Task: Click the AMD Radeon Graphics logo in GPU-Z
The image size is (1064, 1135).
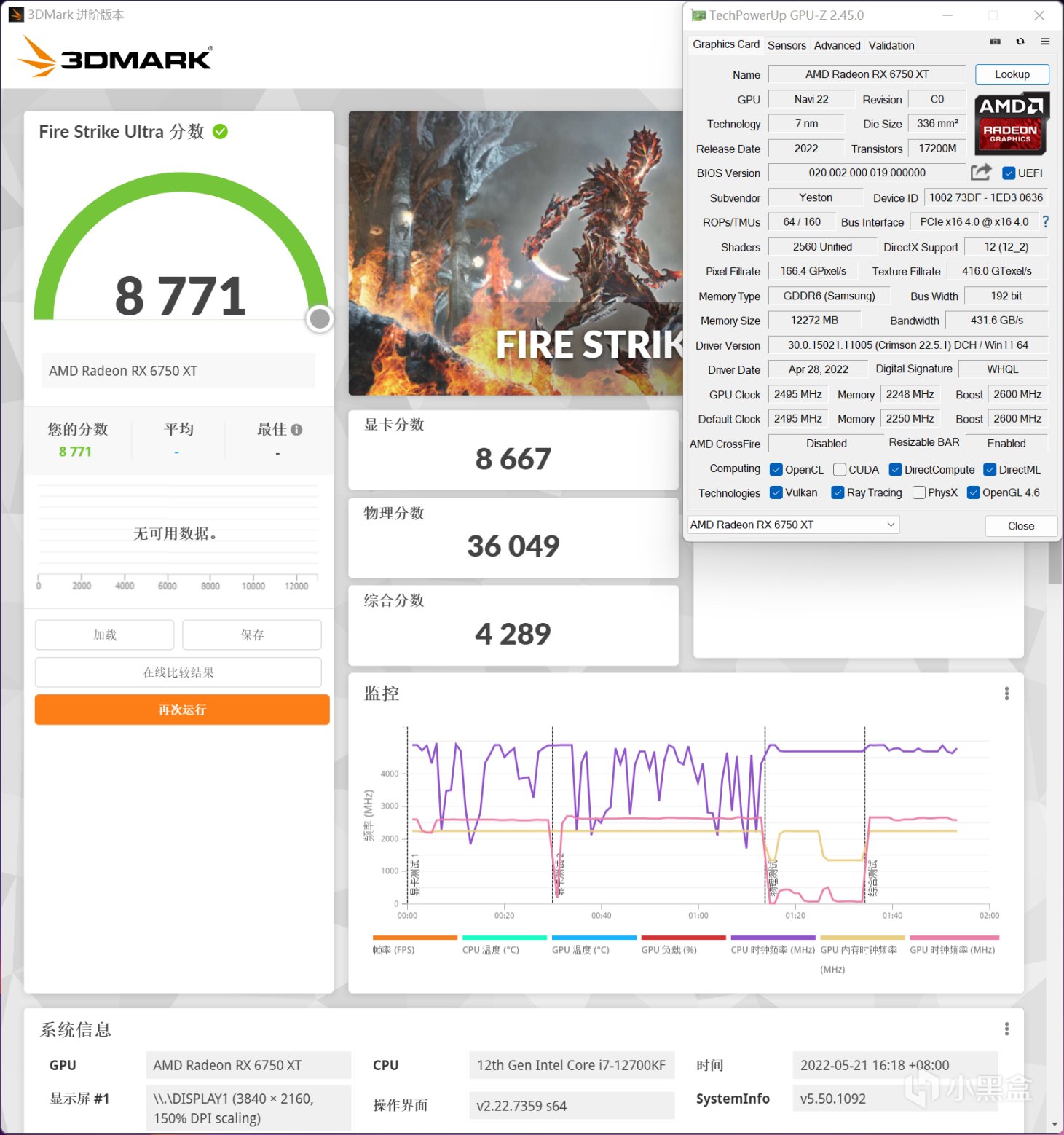Action: tap(1011, 124)
